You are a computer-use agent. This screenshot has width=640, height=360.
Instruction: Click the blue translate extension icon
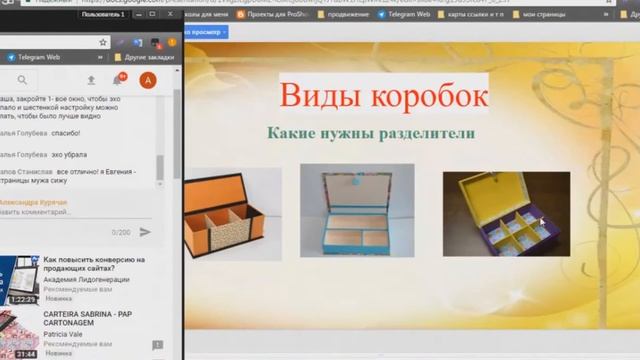[138, 42]
